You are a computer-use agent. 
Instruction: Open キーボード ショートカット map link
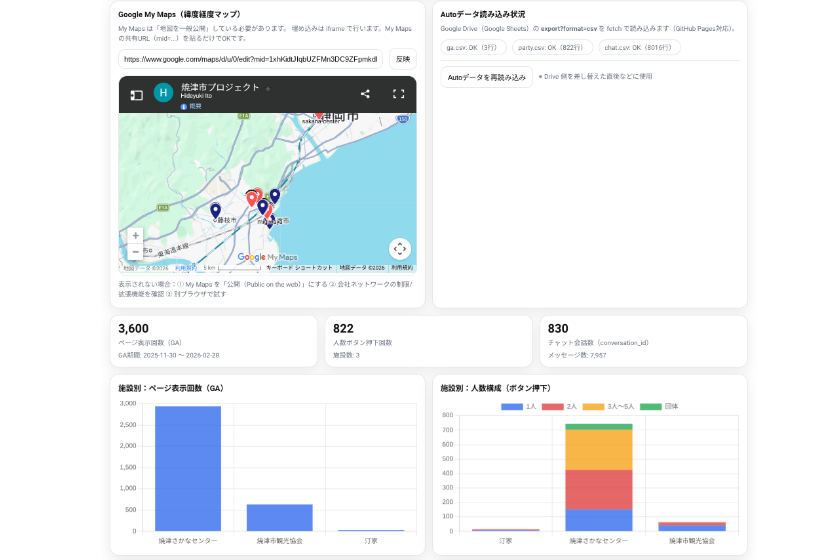pyautogui.click(x=299, y=267)
